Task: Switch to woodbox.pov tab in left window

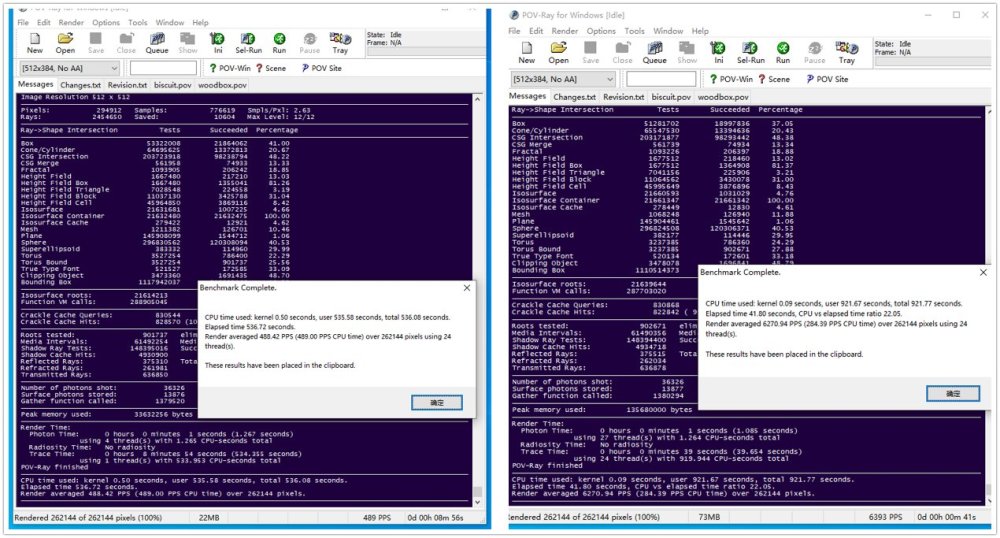Action: coord(223,85)
